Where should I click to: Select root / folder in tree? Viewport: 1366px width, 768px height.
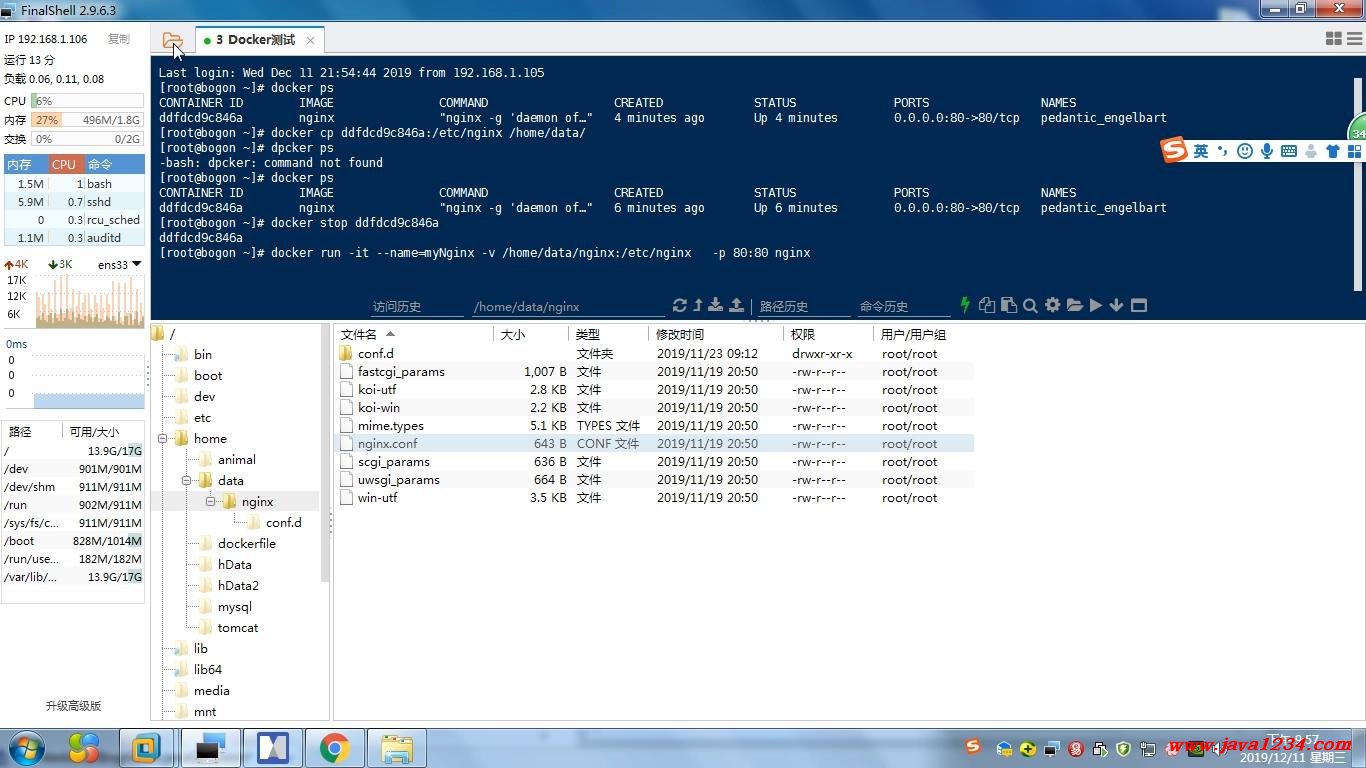[164, 334]
